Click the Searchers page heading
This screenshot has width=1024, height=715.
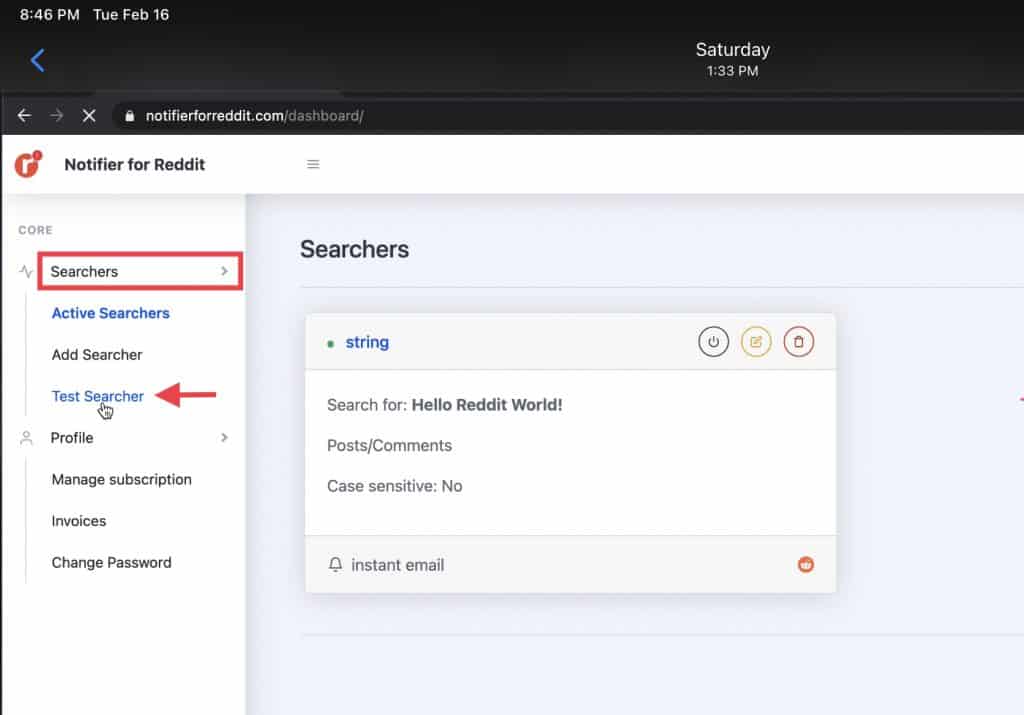355,249
